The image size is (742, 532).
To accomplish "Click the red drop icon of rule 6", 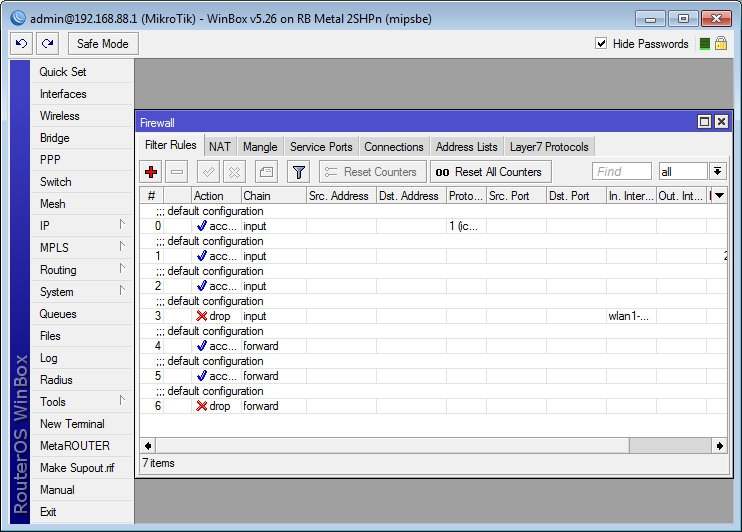I will coord(202,406).
